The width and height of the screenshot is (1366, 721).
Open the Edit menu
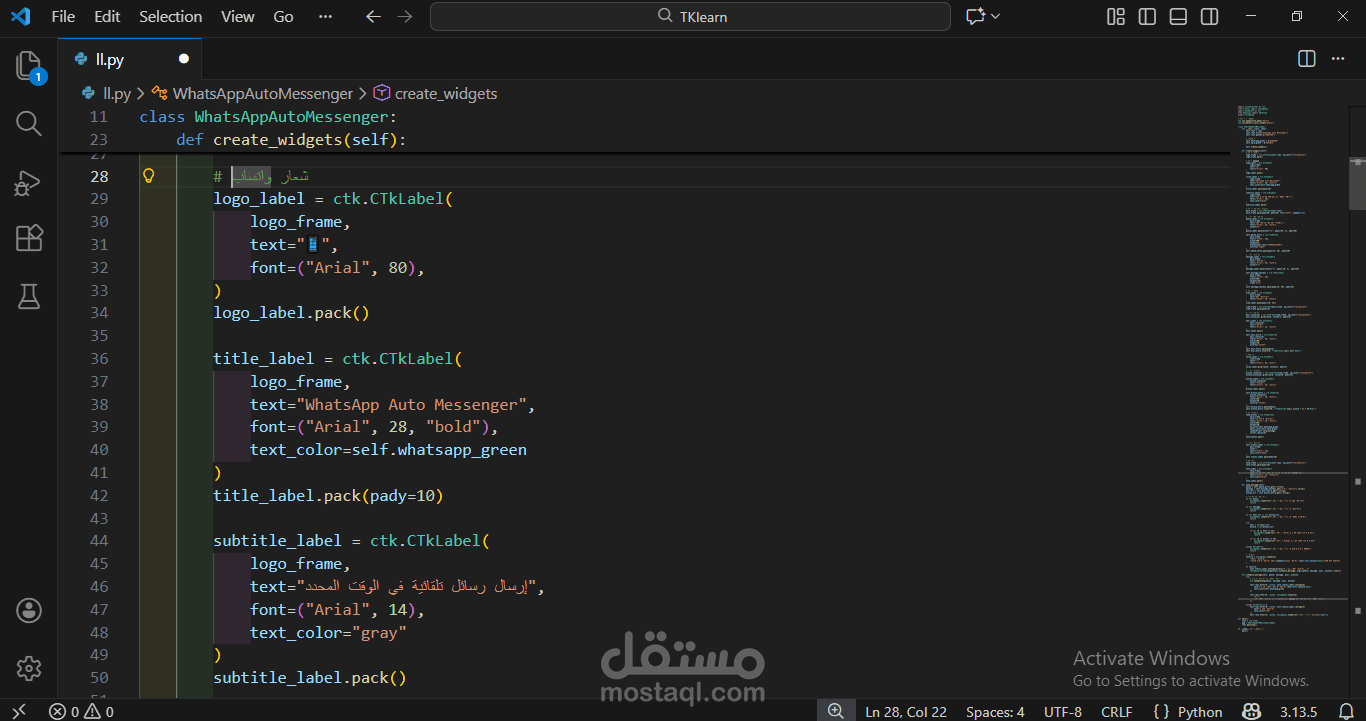click(x=107, y=16)
